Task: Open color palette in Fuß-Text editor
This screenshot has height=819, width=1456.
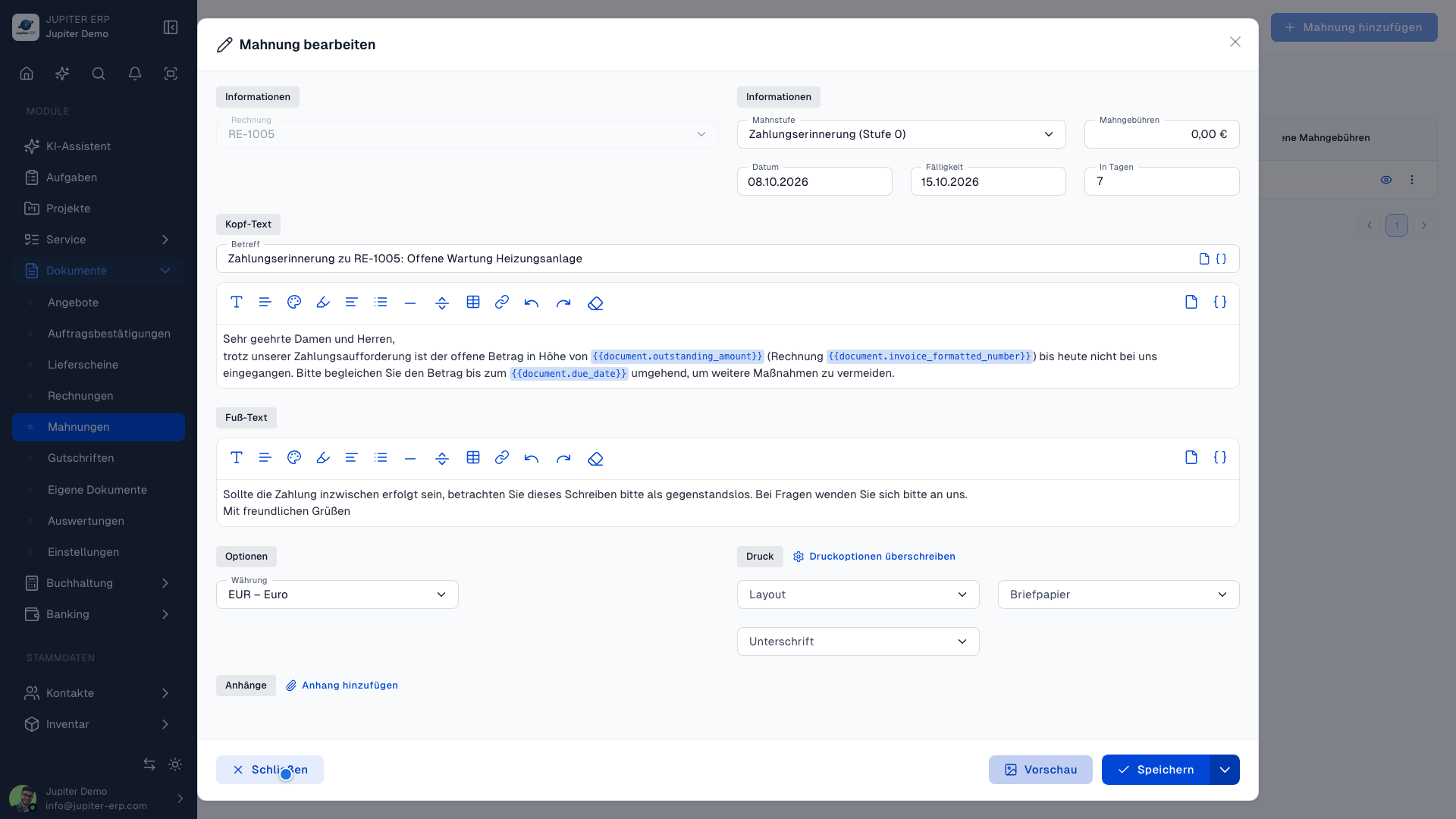Action: click(294, 458)
